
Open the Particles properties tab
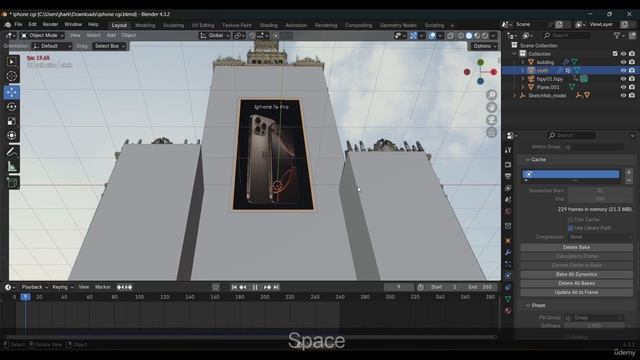pyautogui.click(x=508, y=264)
